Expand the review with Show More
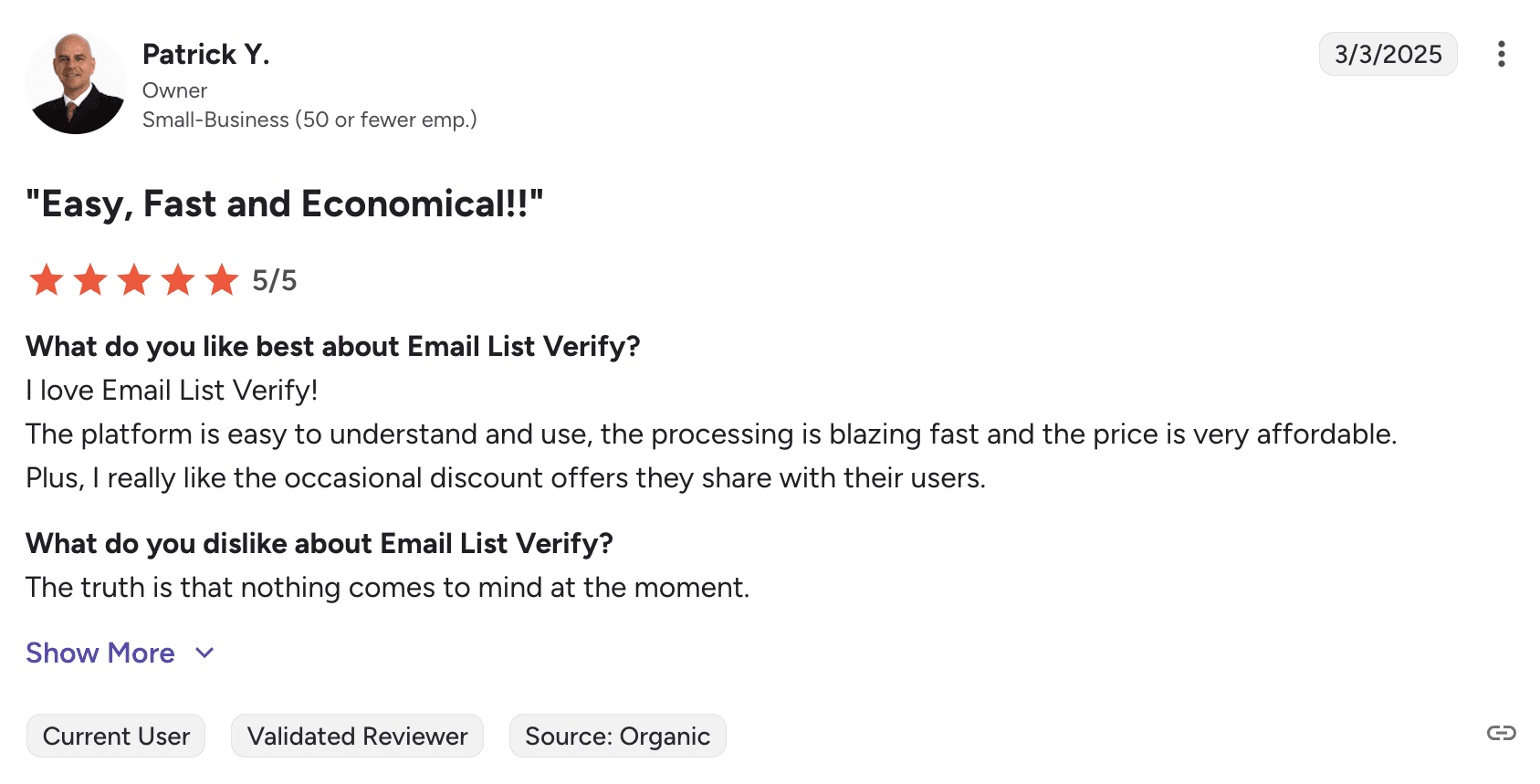1540x784 pixels. (100, 653)
